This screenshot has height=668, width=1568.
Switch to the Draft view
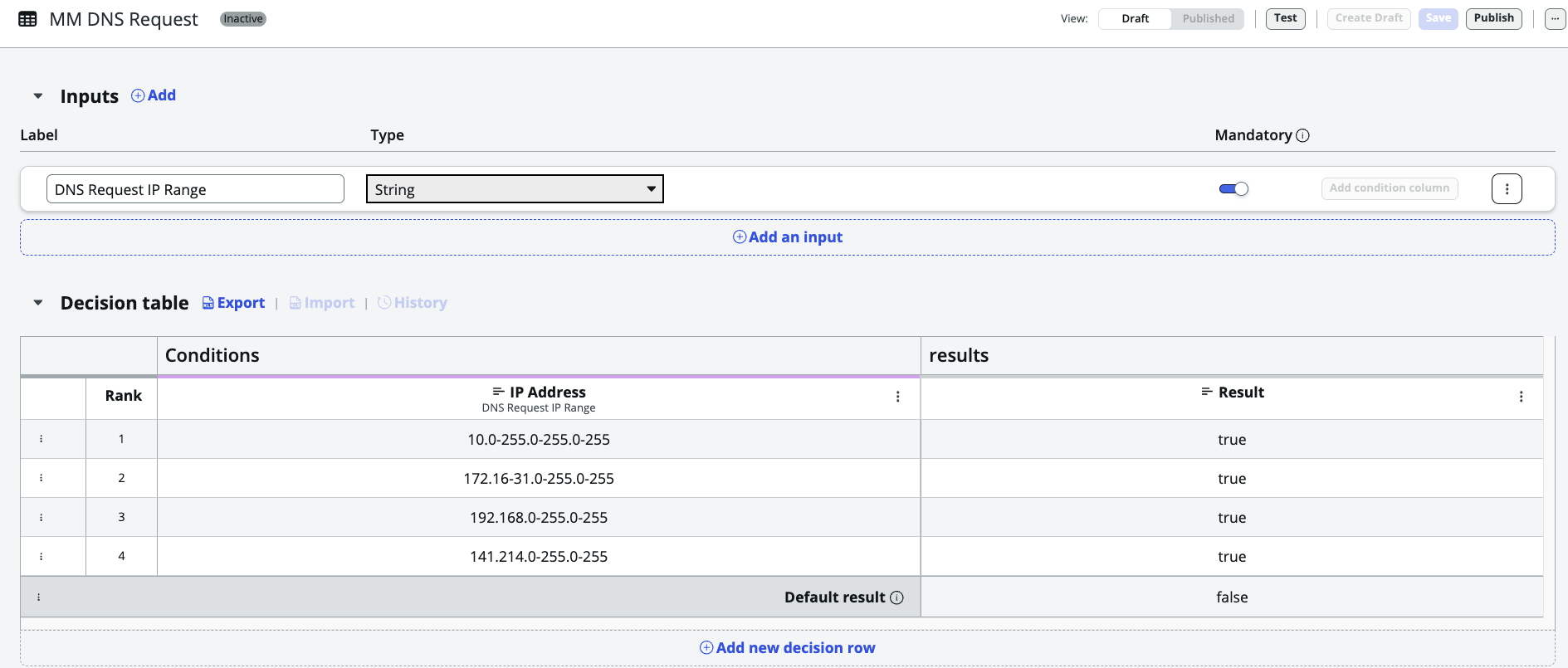pos(1135,18)
